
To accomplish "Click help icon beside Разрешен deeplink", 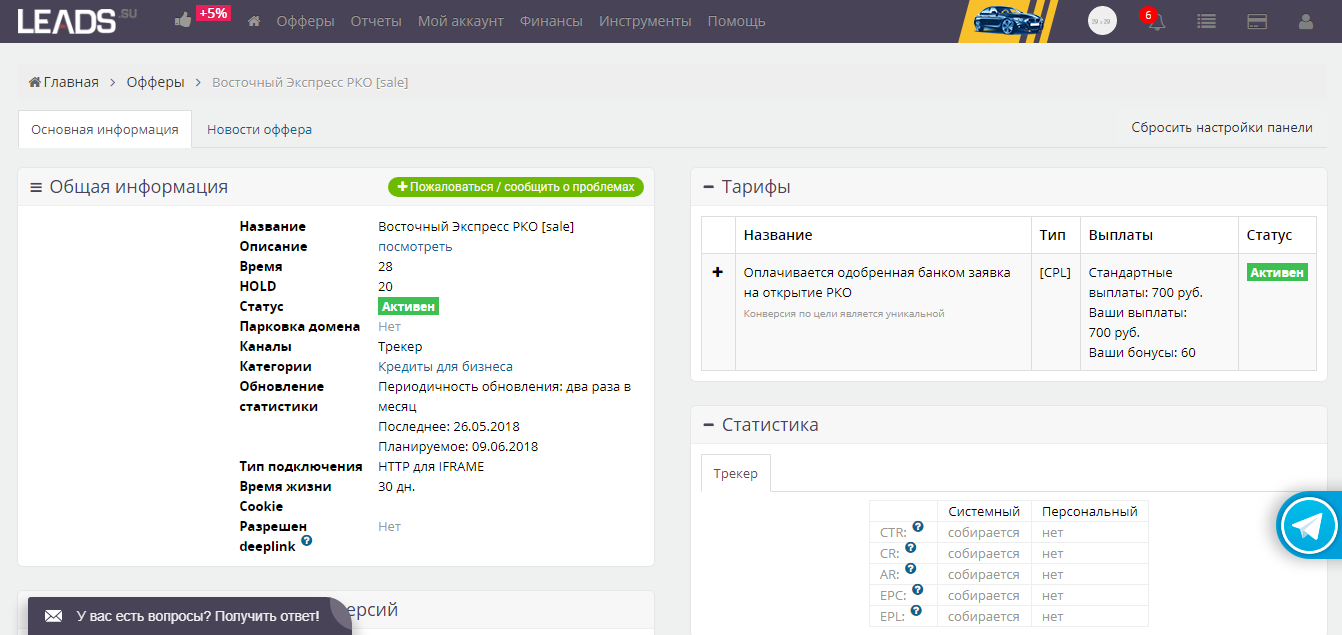I will click(307, 540).
